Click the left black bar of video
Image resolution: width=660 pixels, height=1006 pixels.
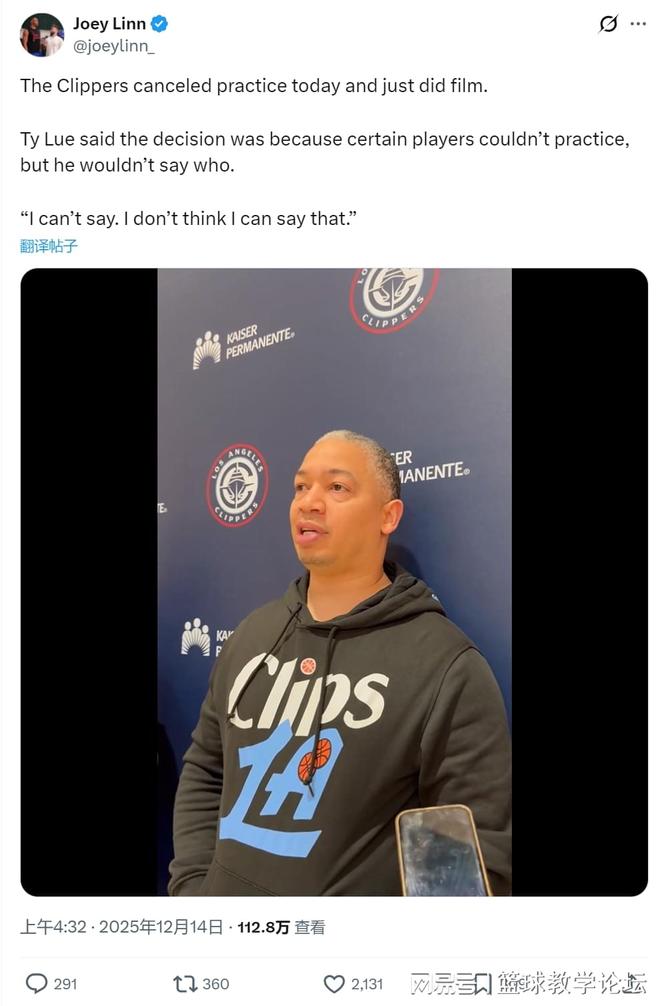coord(89,582)
